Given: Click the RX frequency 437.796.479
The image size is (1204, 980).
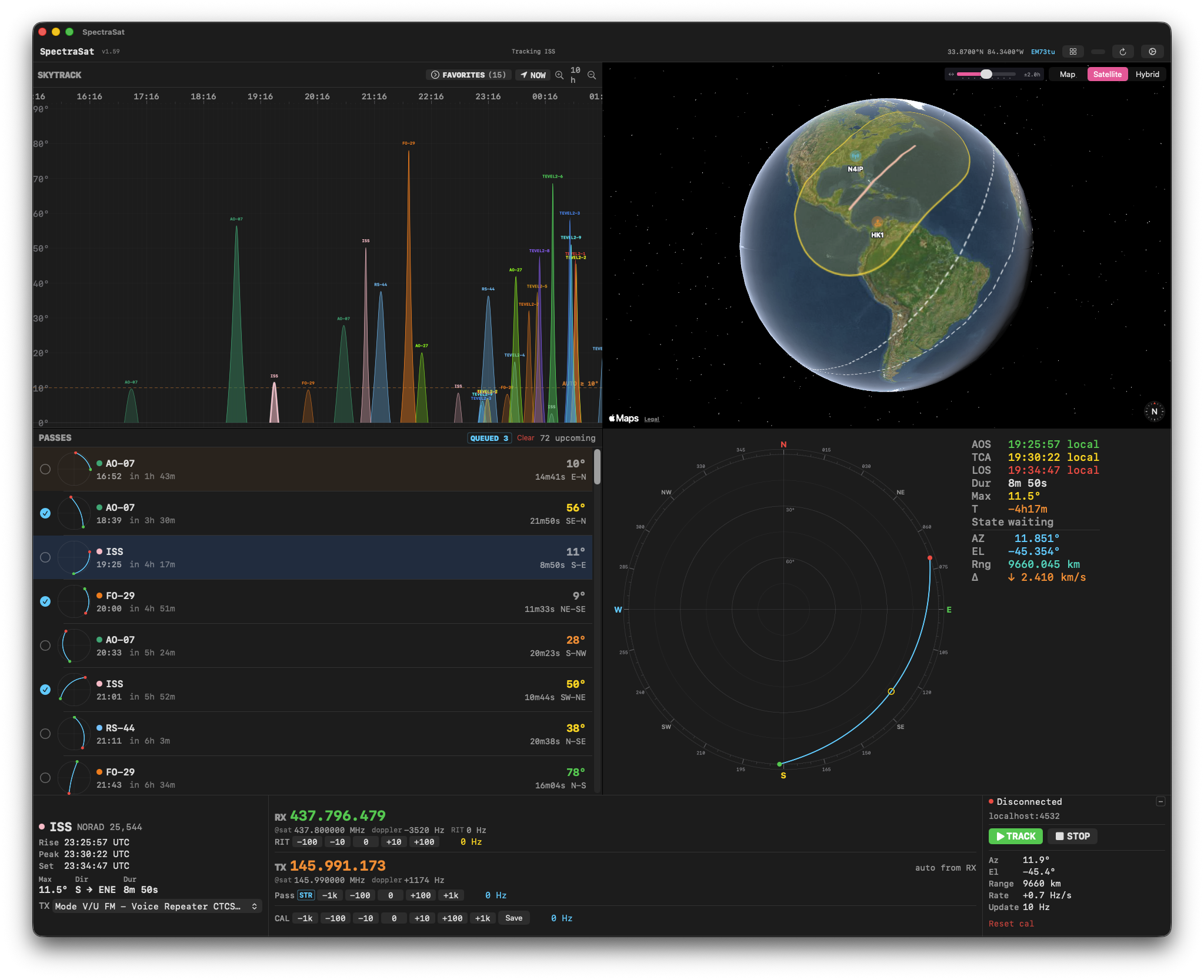Looking at the screenshot, I should pos(338,816).
